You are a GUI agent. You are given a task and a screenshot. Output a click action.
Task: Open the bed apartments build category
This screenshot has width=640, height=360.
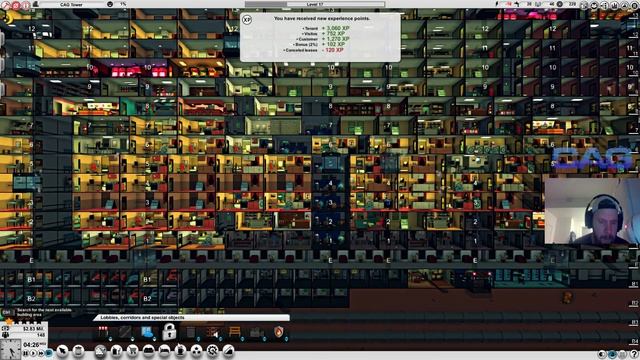[x=164, y=351]
